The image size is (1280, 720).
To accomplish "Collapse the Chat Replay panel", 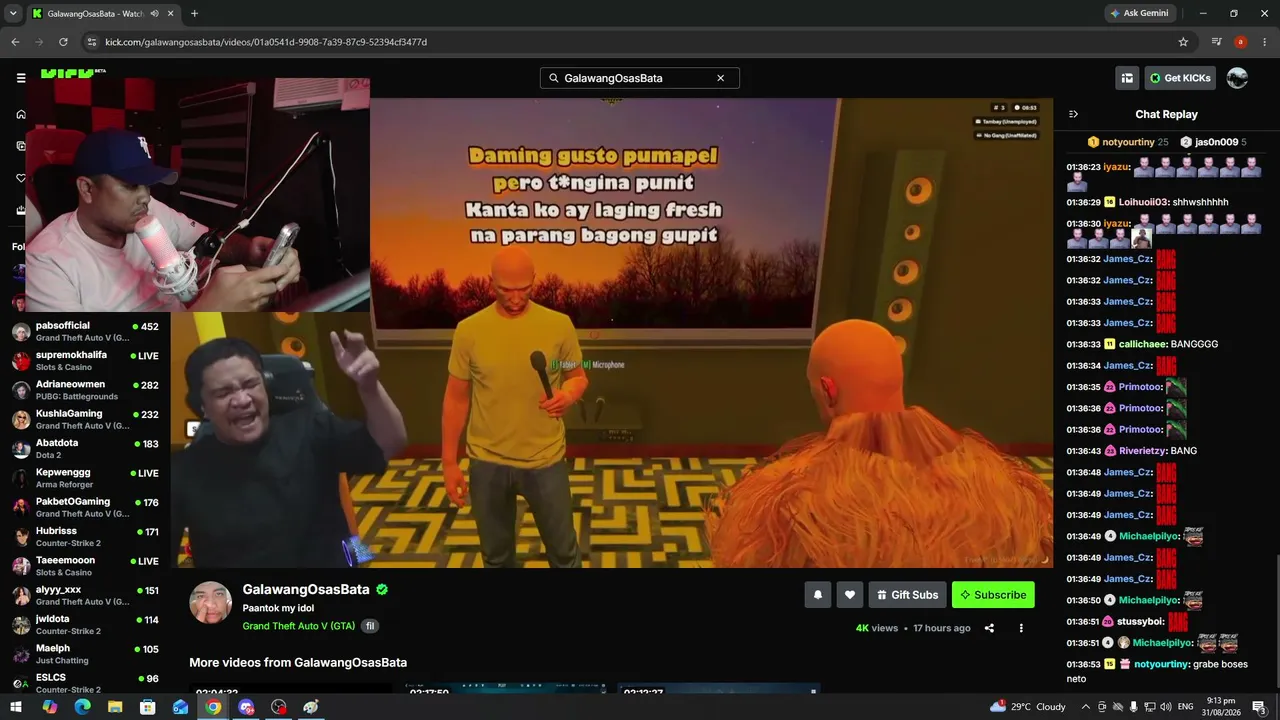I will [x=1073, y=114].
